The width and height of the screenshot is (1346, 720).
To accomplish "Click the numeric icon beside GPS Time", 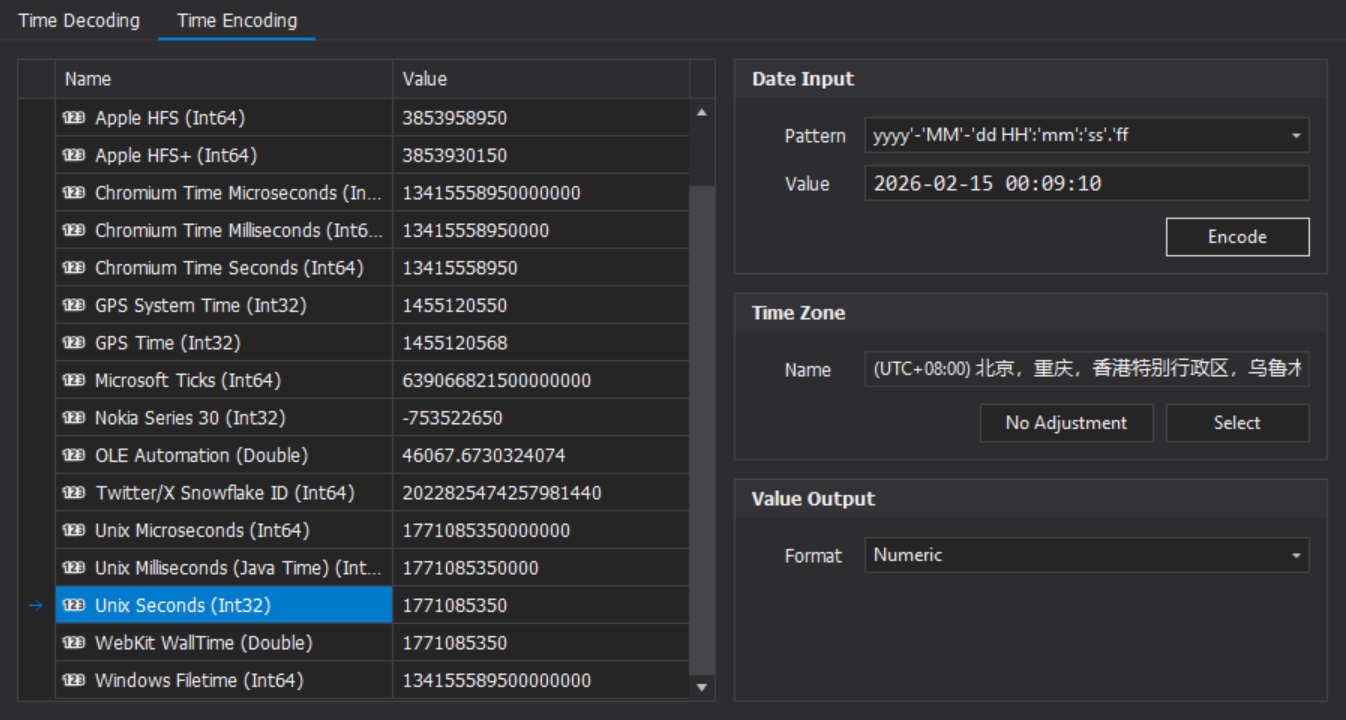I will pos(74,343).
